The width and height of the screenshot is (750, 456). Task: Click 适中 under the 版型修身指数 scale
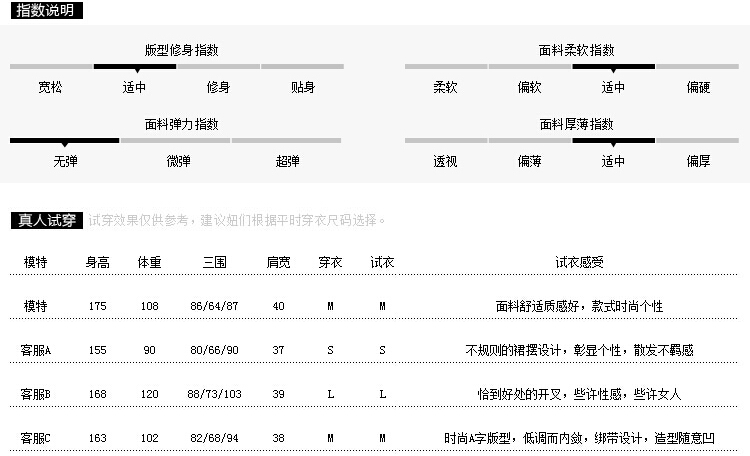click(134, 87)
